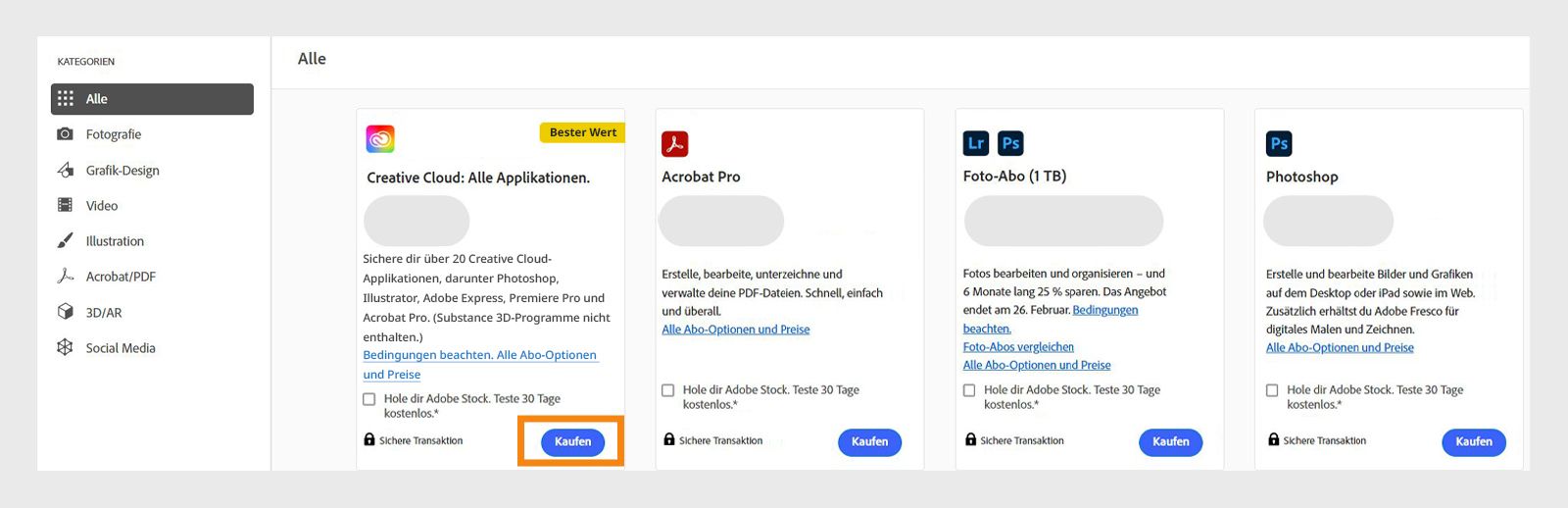Open Alle Abo-Optionen und Preise under Acrobat Pro
This screenshot has height=508, width=1568.
coord(736,330)
